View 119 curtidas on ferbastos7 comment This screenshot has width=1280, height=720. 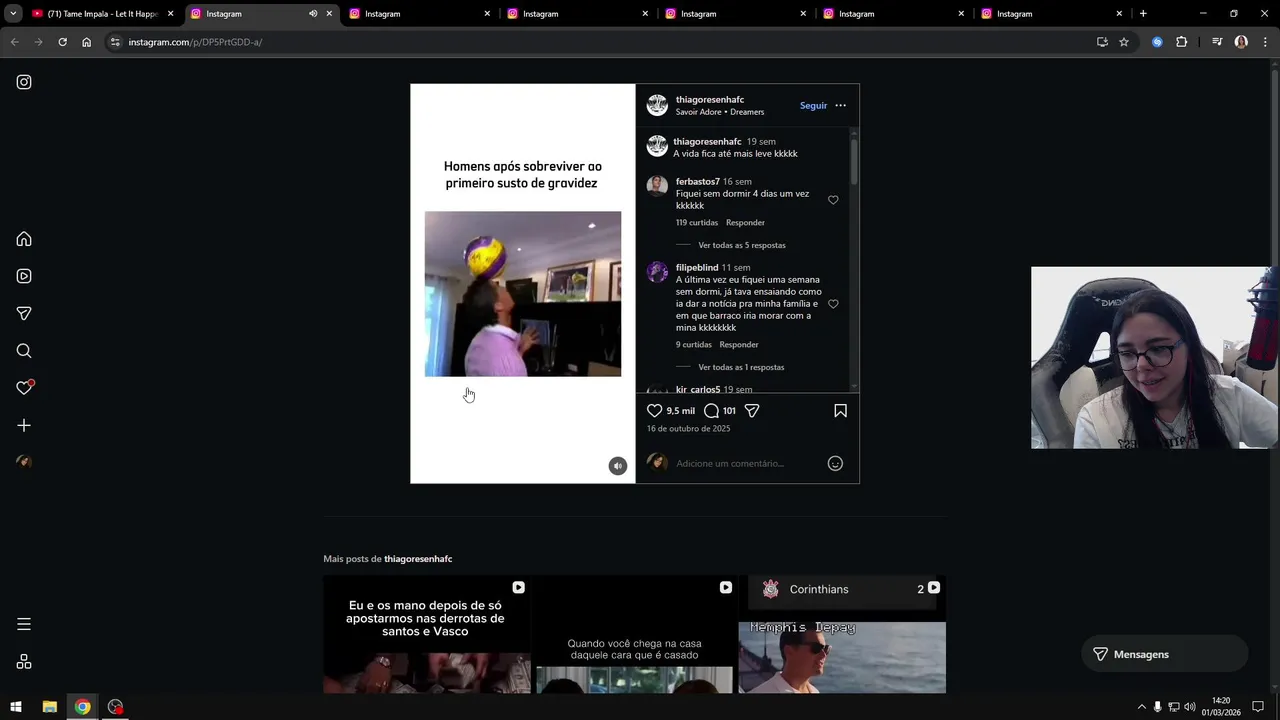[x=697, y=223]
